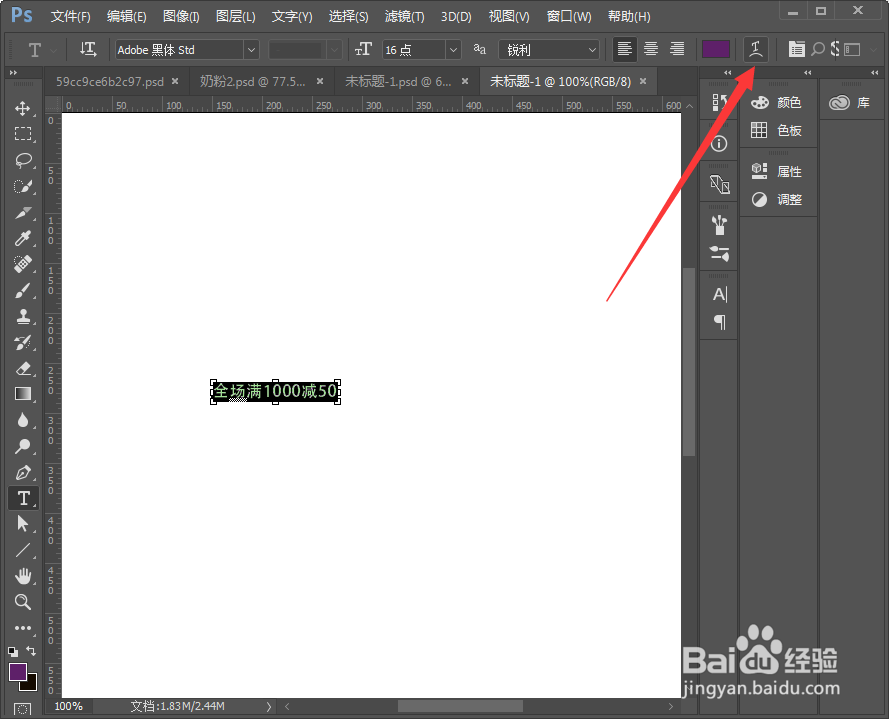The image size is (889, 719).
Task: Select the Clone Stamp tool
Action: [23, 316]
